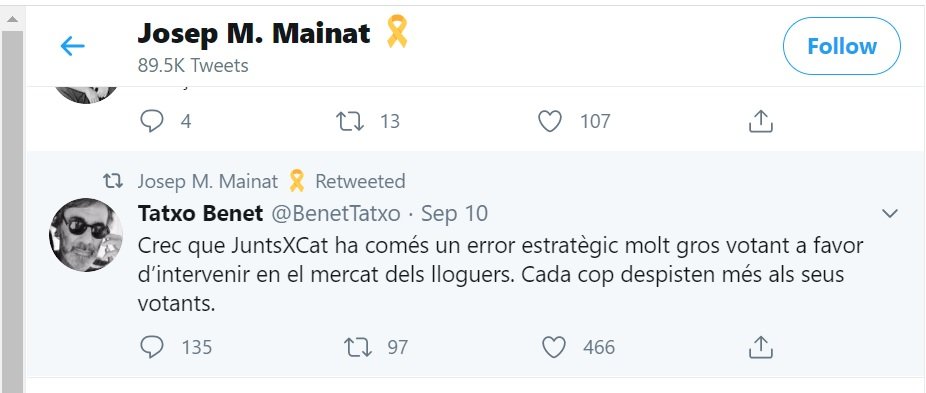Retweet Tatxo Benet's tweet
The height and width of the screenshot is (393, 926).
(358, 347)
